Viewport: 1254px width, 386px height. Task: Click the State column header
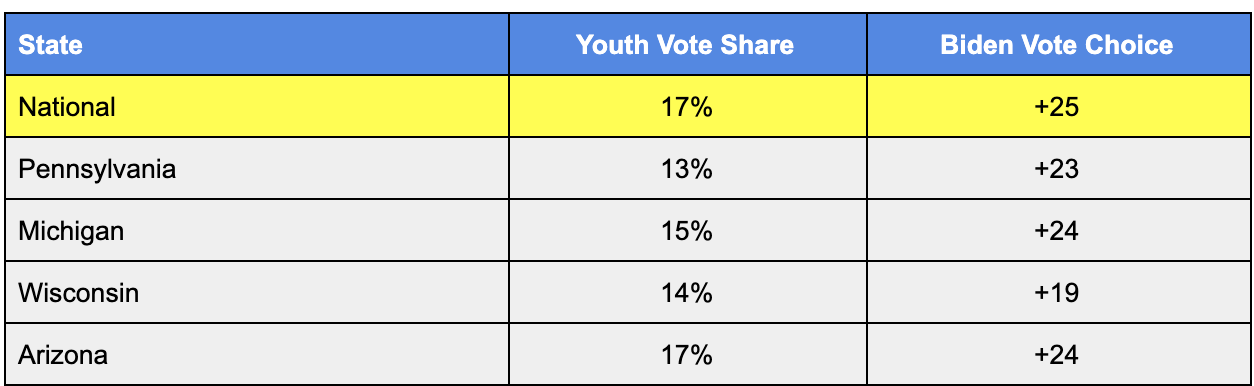[x=50, y=45]
